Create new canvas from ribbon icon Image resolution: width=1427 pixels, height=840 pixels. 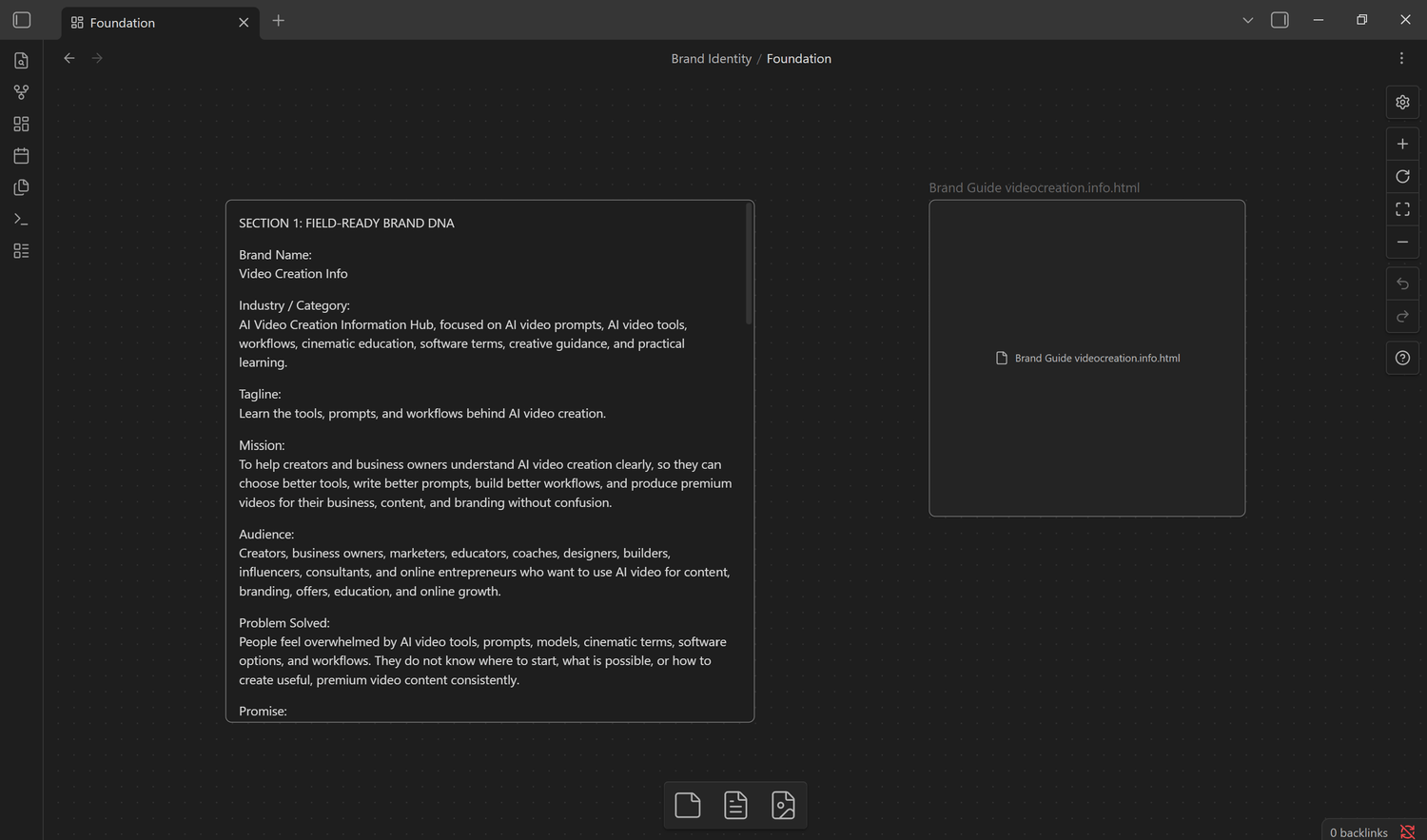click(21, 124)
